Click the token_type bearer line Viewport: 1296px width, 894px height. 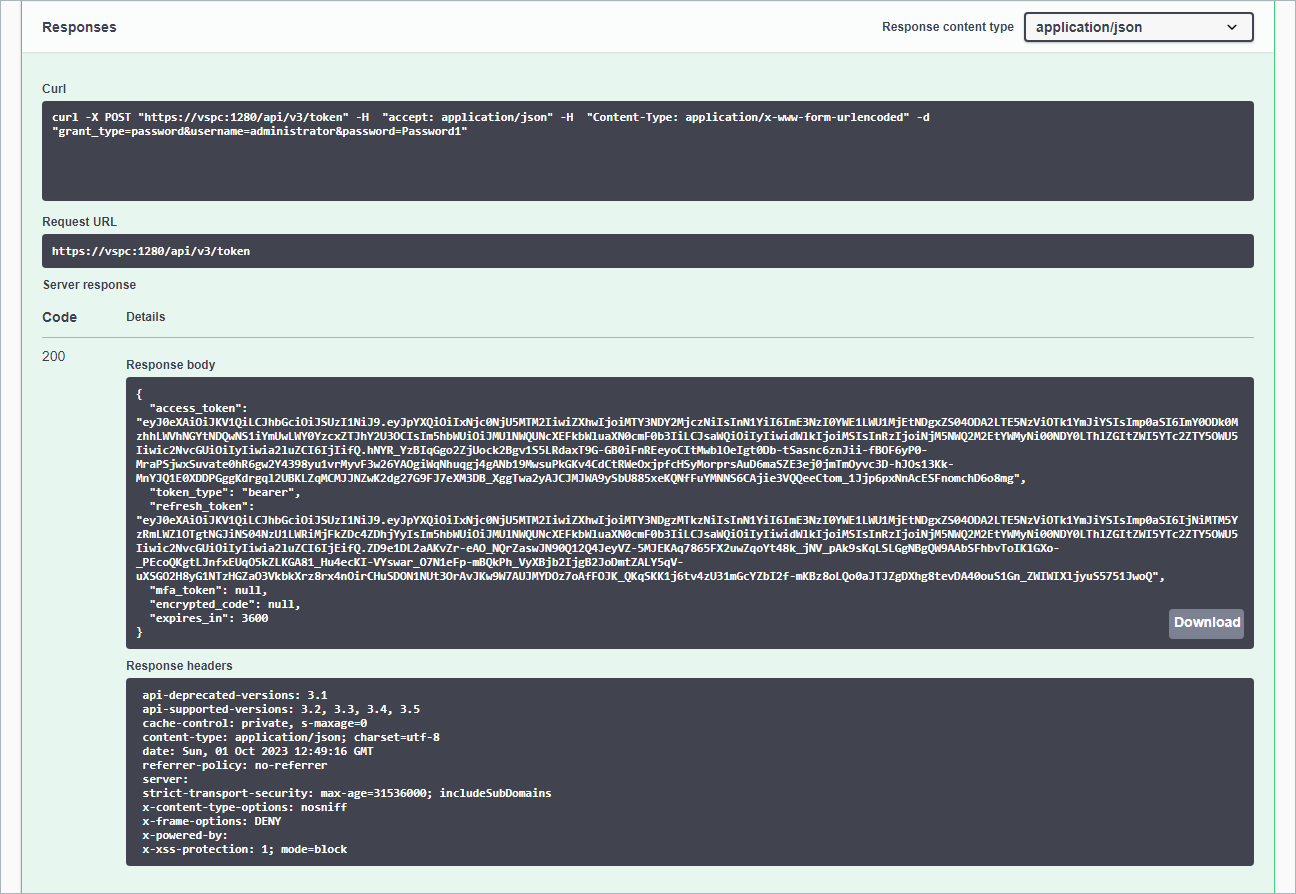224,492
